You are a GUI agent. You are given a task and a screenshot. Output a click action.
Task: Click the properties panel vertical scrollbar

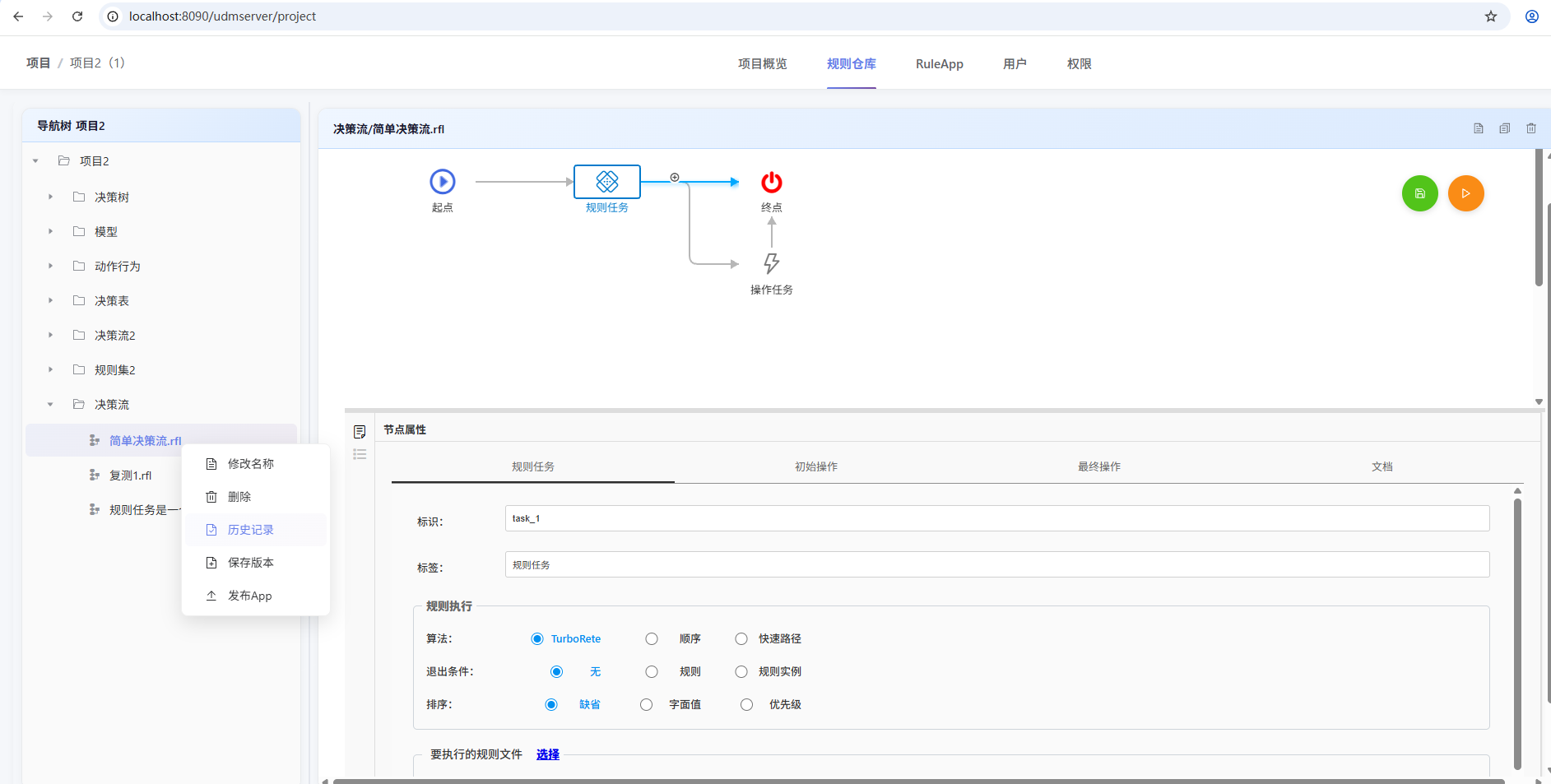point(1517,633)
